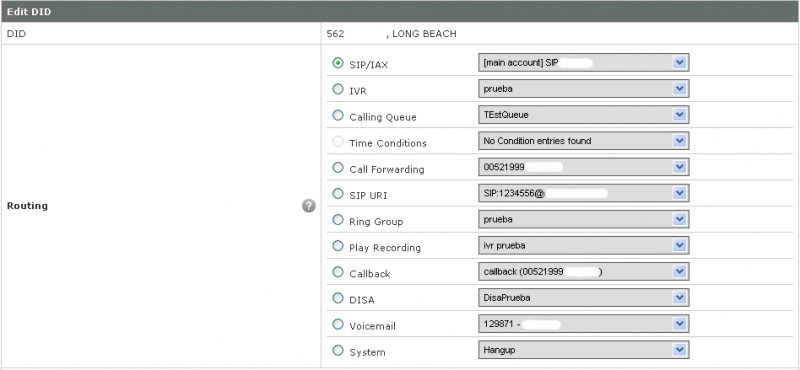Open the Call Forwarding number dropdown
Image resolution: width=800 pixels, height=370 pixels.
(584, 167)
